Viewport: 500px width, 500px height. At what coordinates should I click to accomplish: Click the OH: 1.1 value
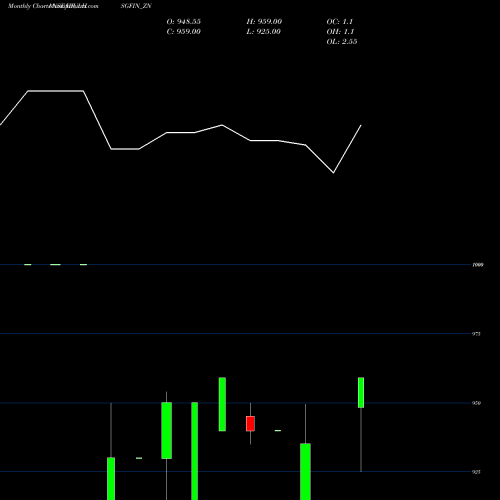click(340, 32)
